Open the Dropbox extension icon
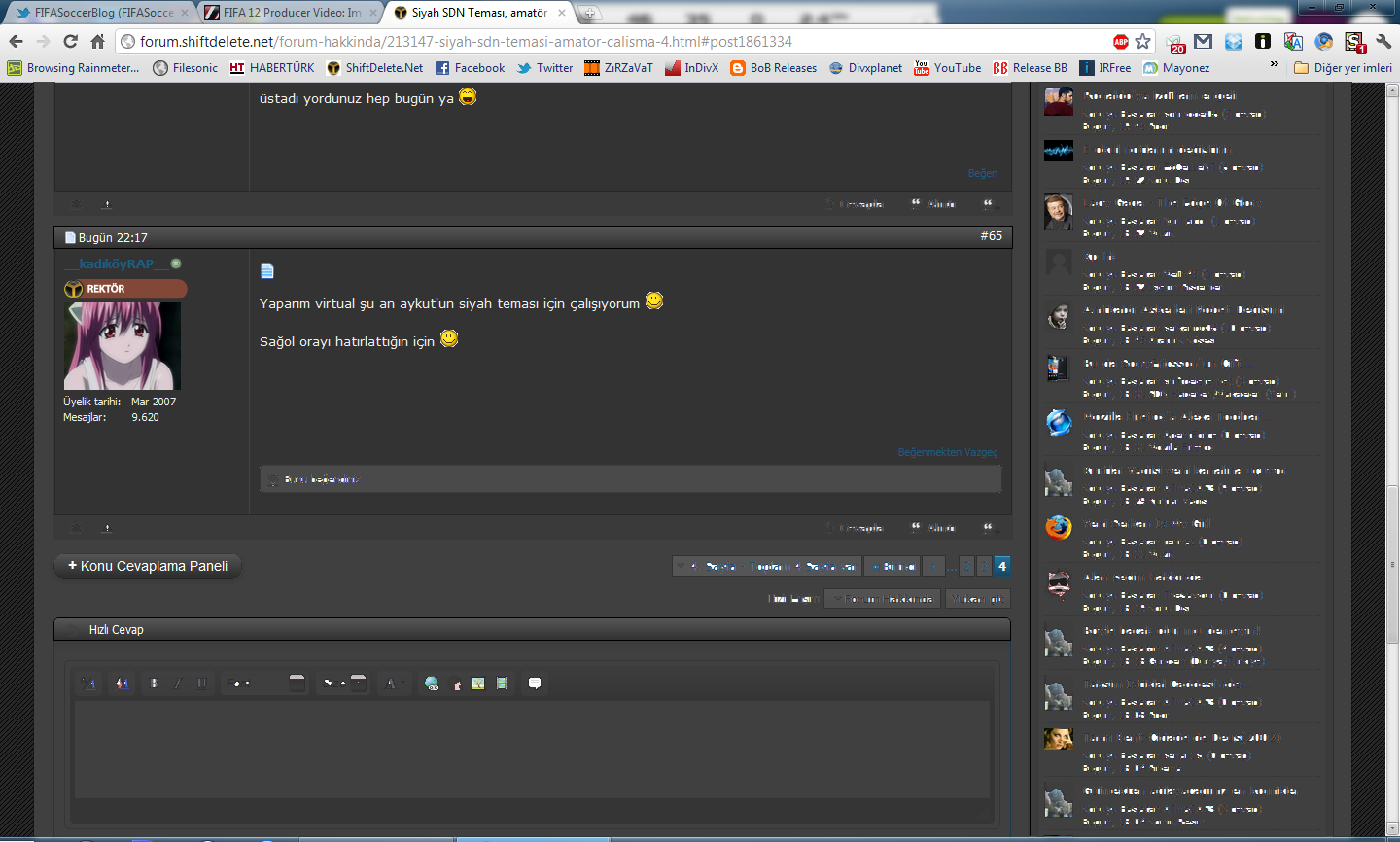1400x842 pixels. [1234, 41]
